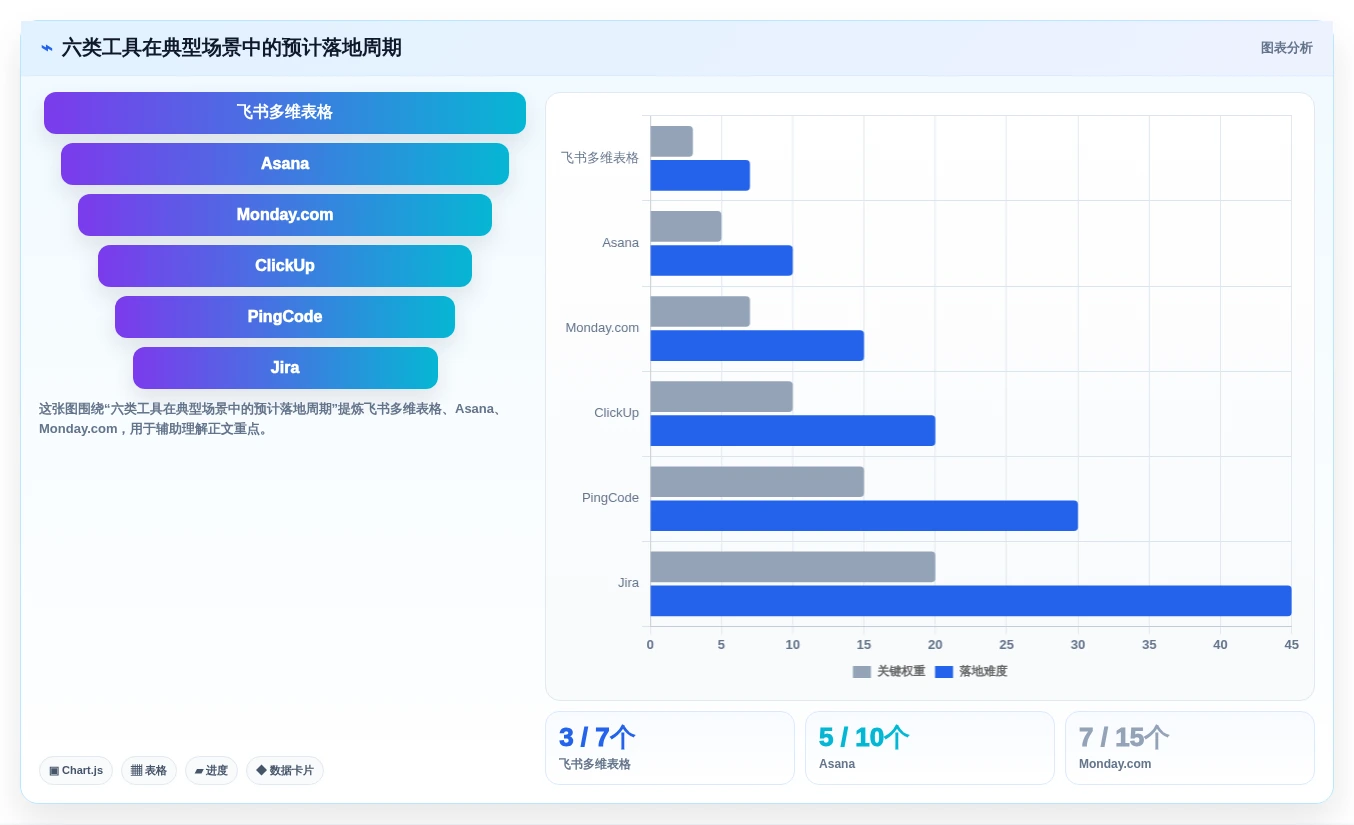Click the Monday.com y-axis label
The height and width of the screenshot is (825, 1354).
(x=602, y=328)
